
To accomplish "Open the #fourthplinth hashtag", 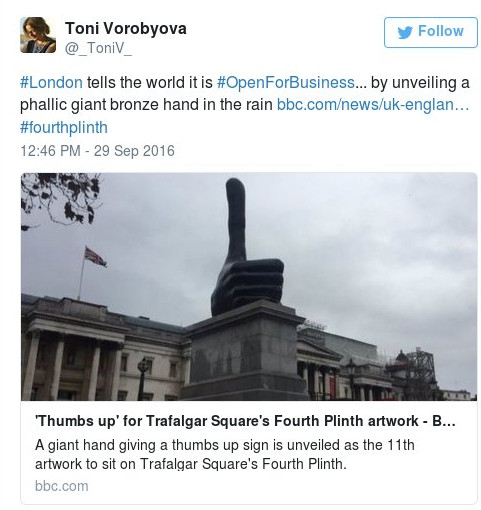I will pyautogui.click(x=64, y=127).
